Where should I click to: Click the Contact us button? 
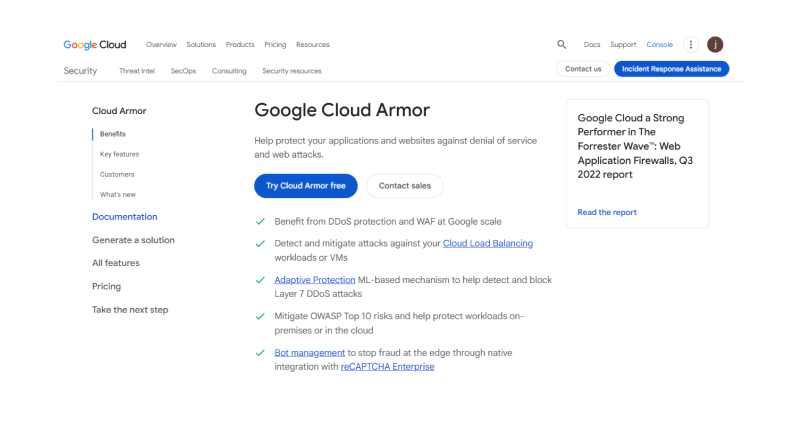[x=583, y=69]
